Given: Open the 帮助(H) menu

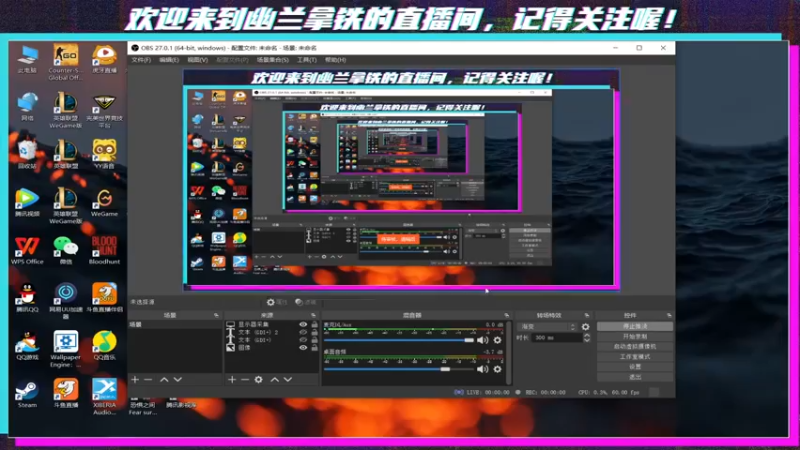Looking at the screenshot, I should point(335,60).
